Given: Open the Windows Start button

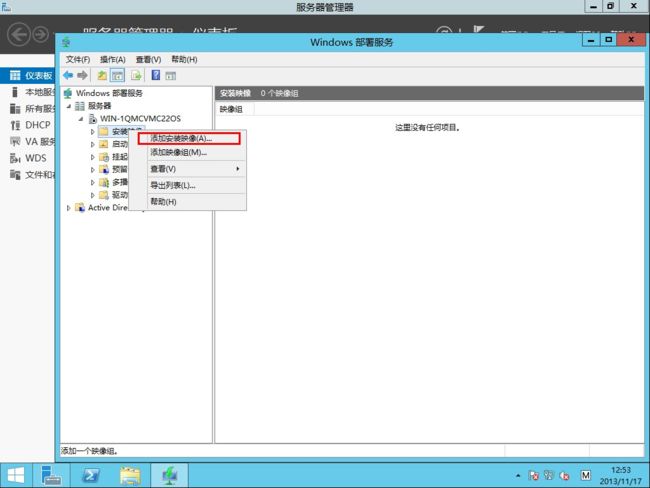Looking at the screenshot, I should pos(16,475).
